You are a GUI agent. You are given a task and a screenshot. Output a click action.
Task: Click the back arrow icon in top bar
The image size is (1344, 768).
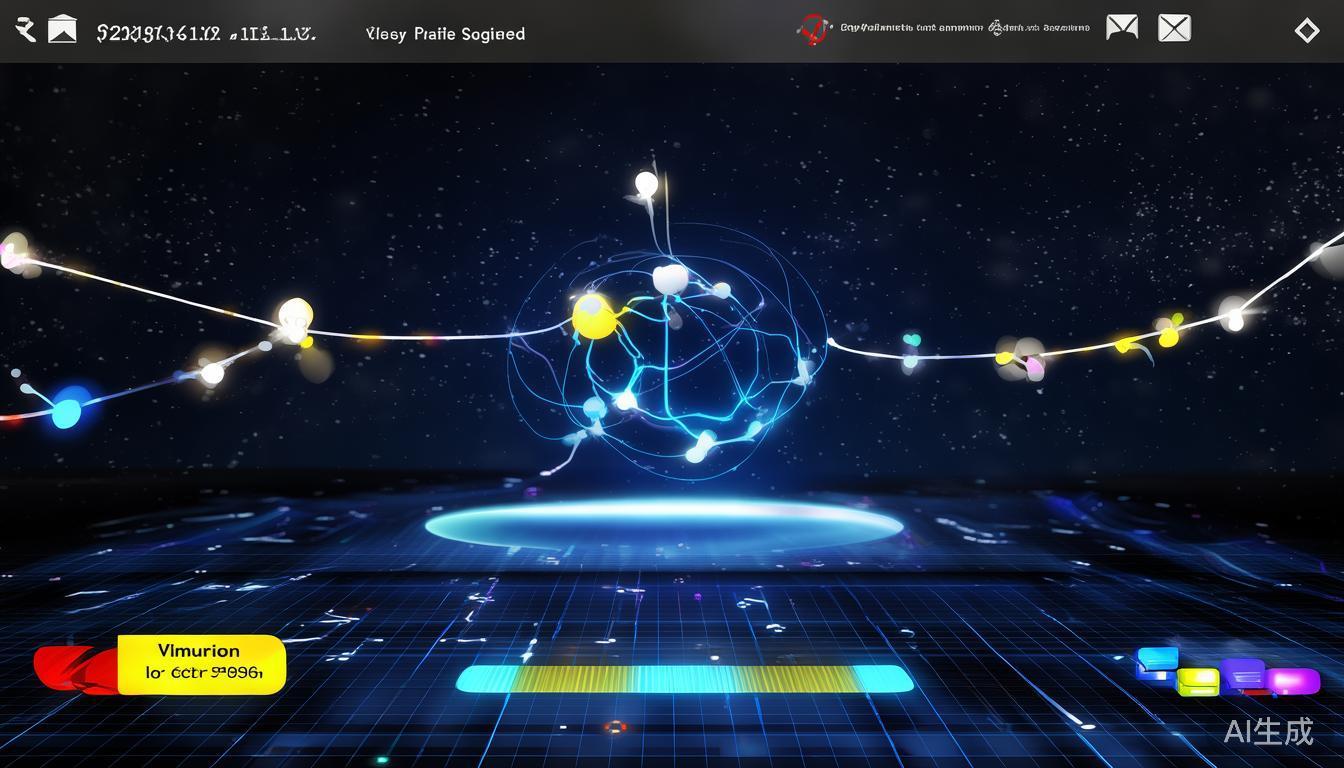26,30
